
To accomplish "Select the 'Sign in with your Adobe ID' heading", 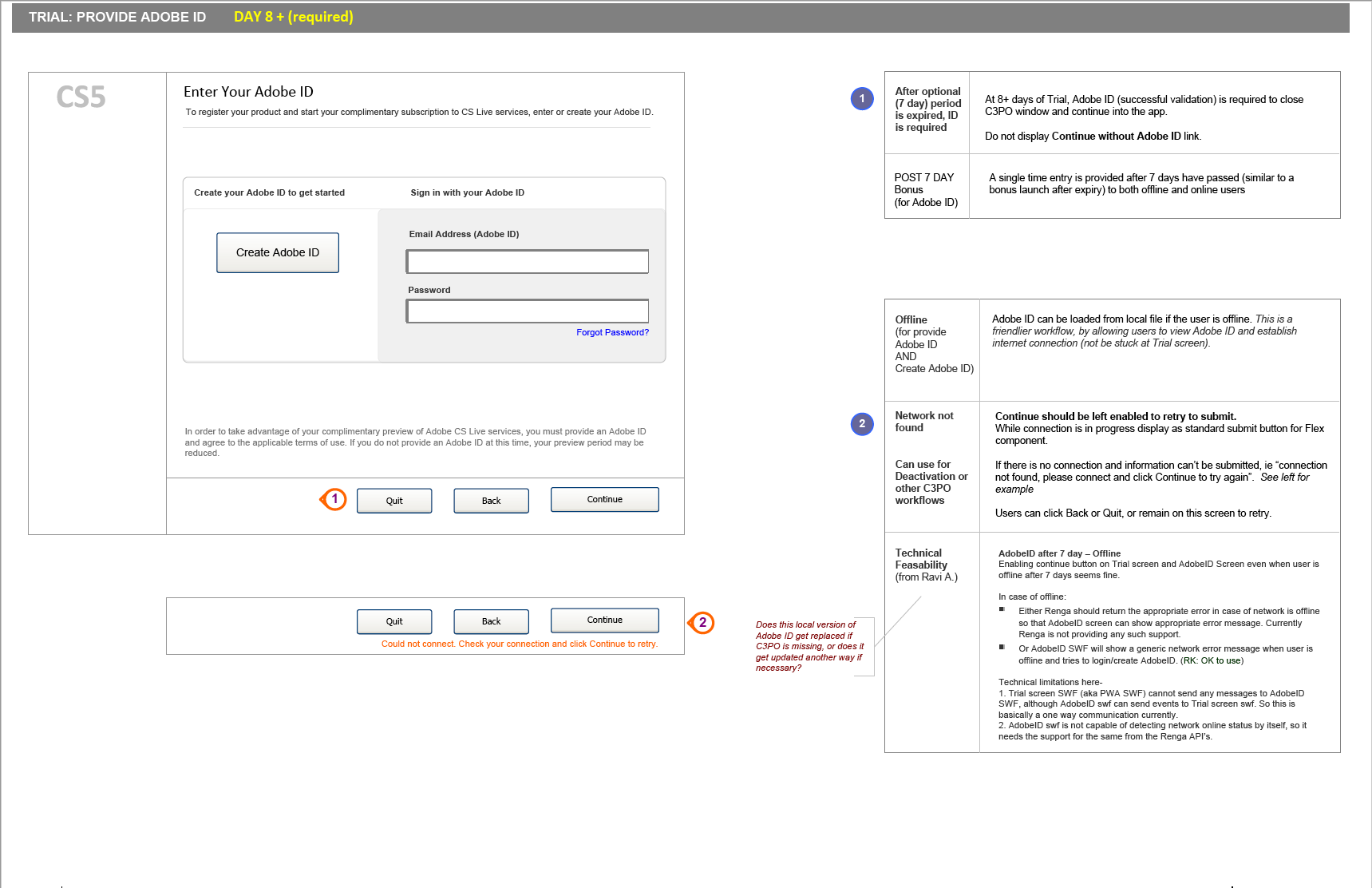I will [x=468, y=192].
